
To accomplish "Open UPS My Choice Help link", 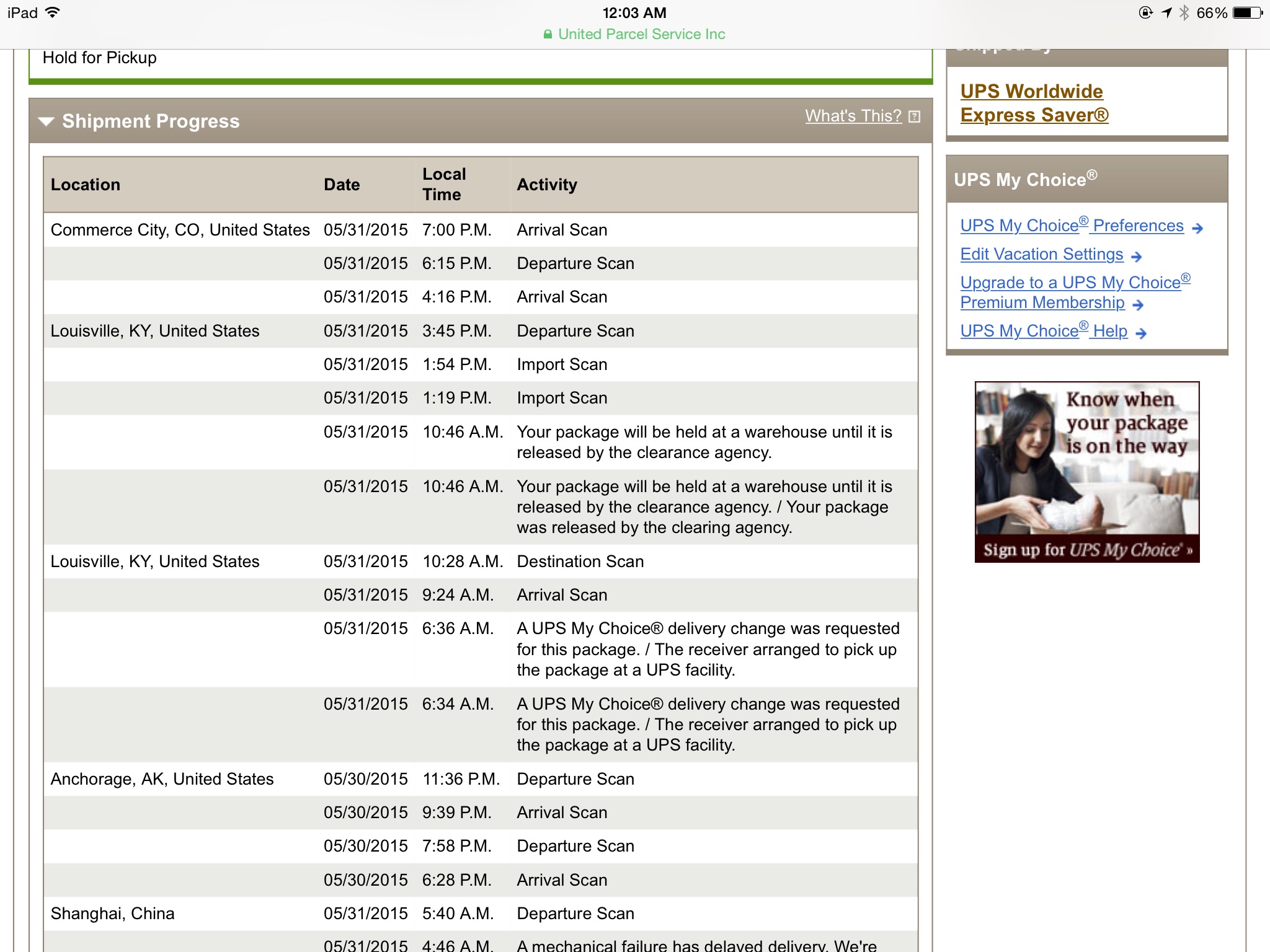I will [1043, 331].
